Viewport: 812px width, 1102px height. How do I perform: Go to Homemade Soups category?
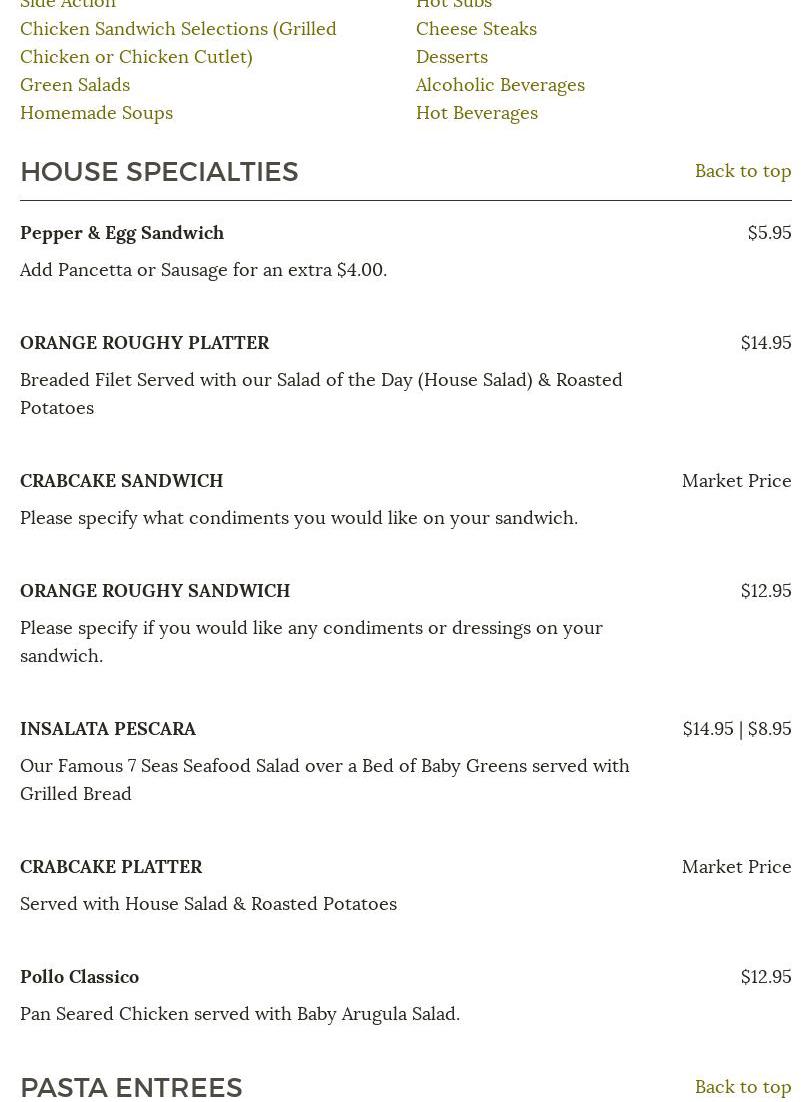tap(96, 113)
